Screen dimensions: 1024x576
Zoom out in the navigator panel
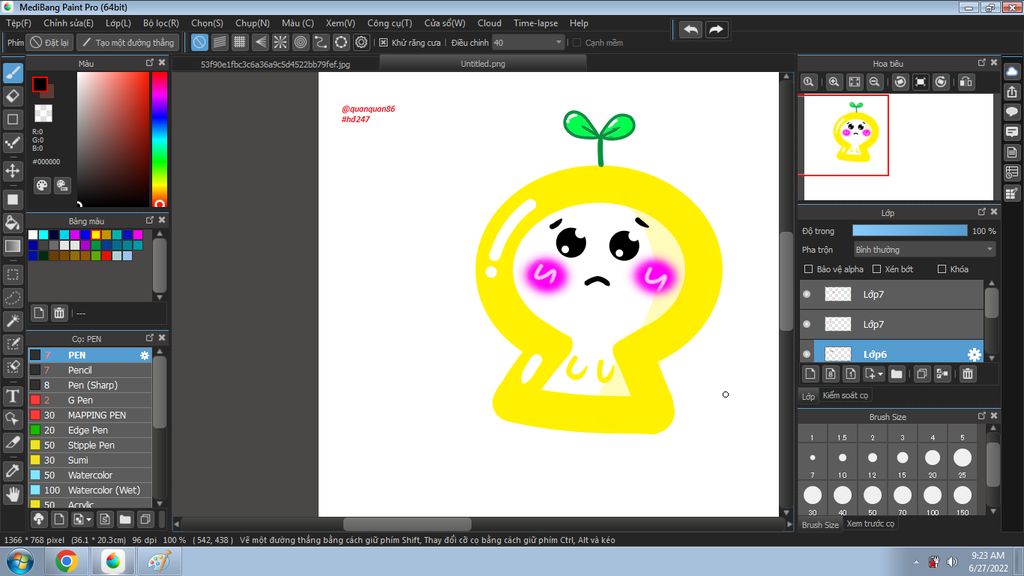pyautogui.click(x=874, y=82)
